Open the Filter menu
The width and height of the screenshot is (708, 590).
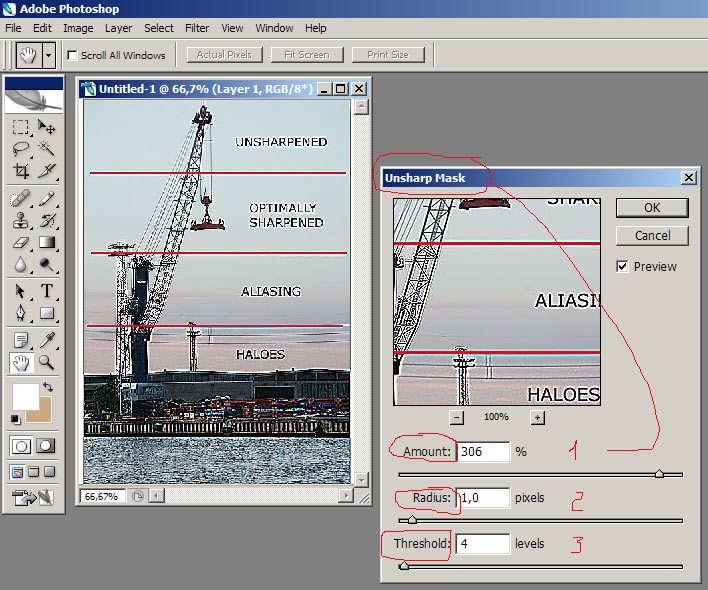tap(197, 28)
